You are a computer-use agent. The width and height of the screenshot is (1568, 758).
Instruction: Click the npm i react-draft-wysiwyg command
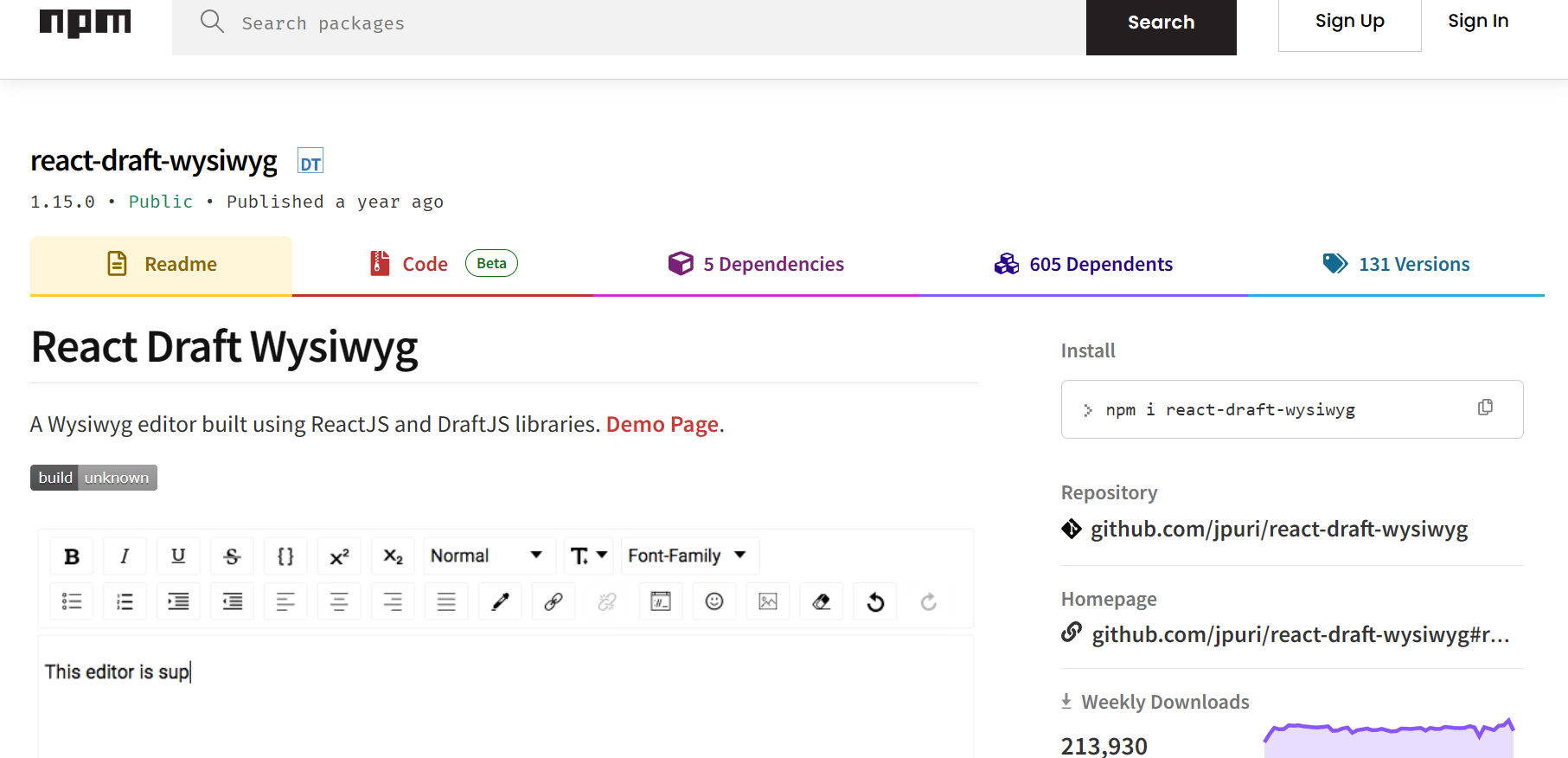tap(1230, 409)
